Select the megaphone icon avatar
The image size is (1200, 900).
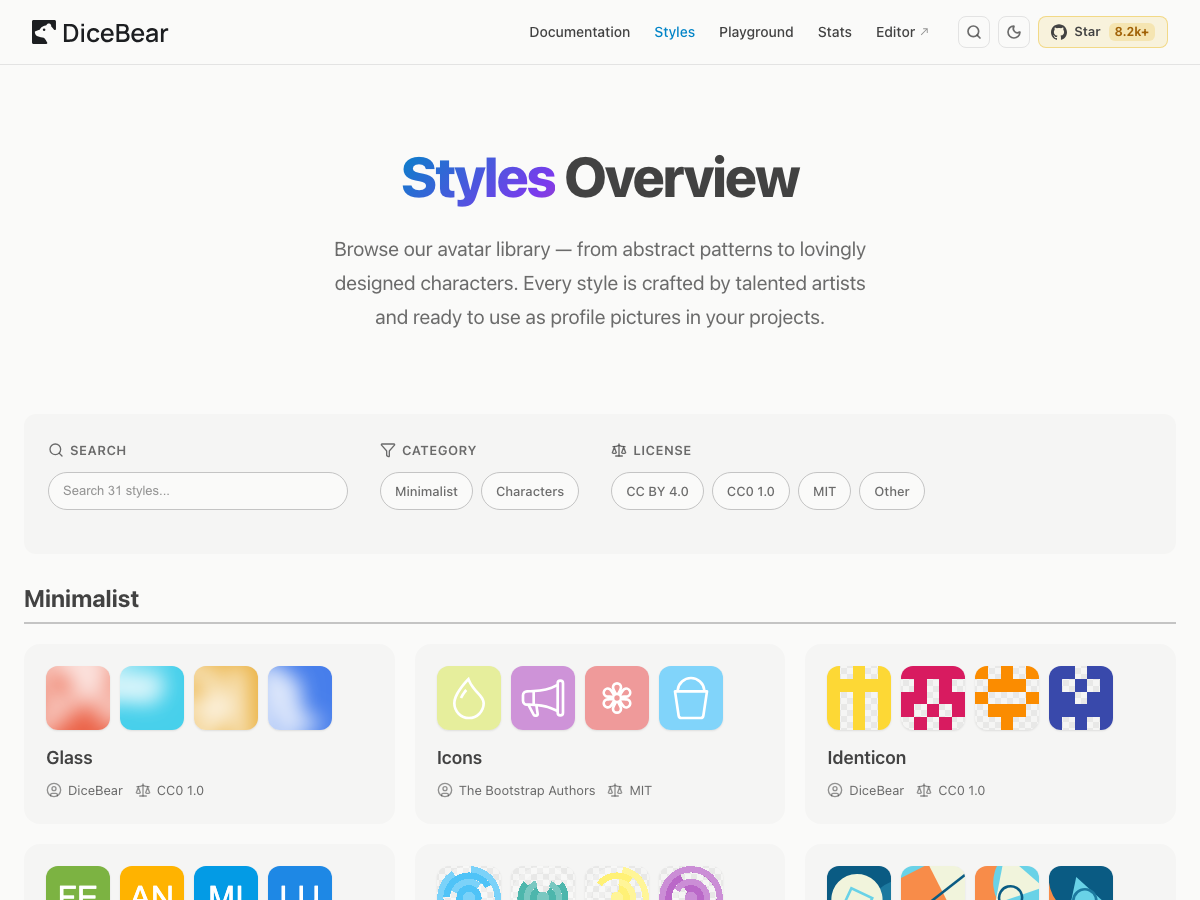543,698
